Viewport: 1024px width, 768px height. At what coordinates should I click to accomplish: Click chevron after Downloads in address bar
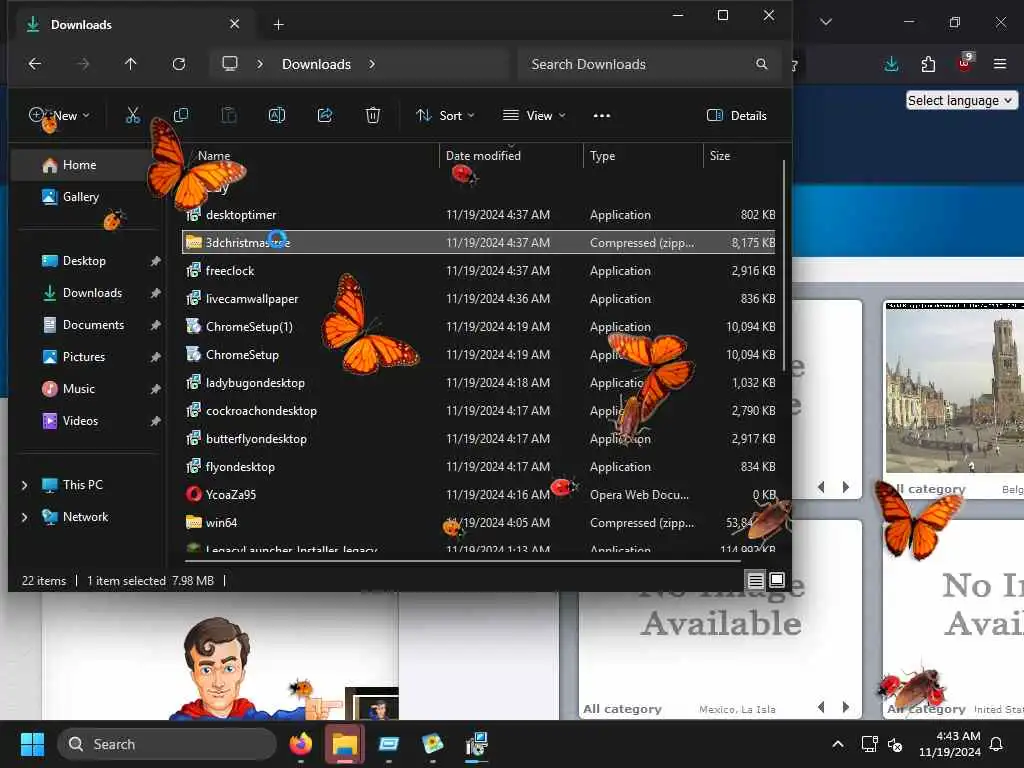pos(372,64)
